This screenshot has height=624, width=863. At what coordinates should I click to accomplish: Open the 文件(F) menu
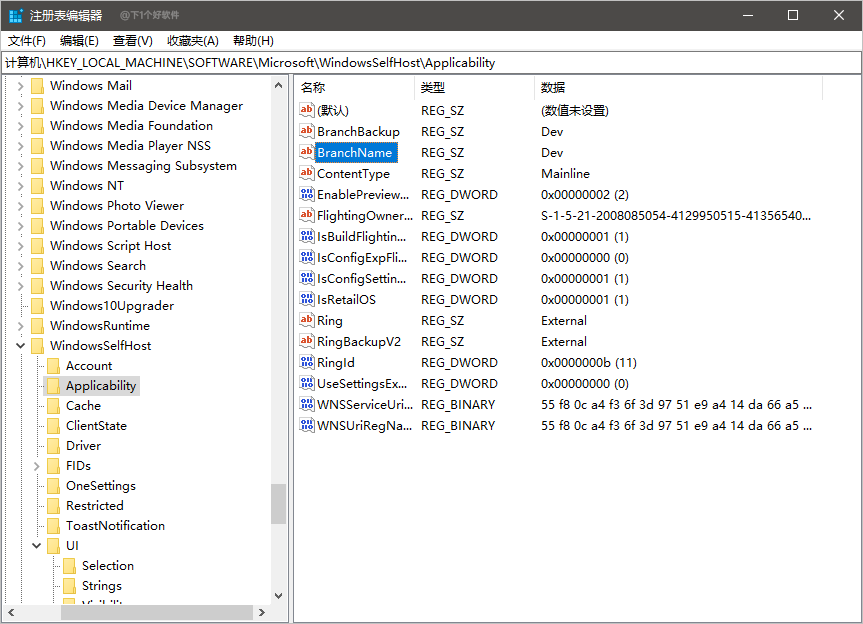click(26, 41)
